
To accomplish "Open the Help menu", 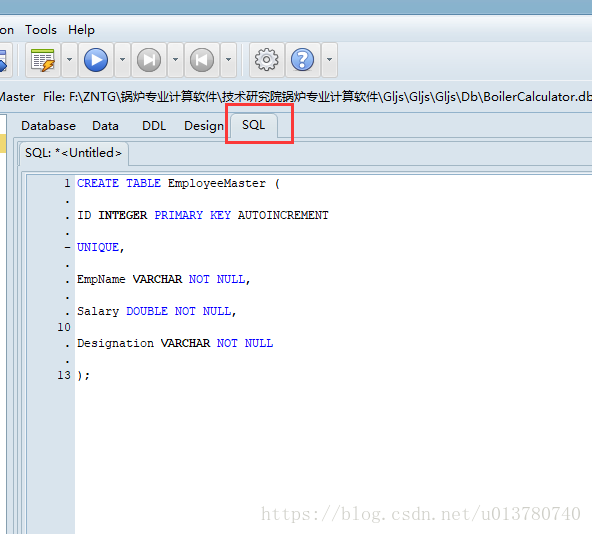I will pyautogui.click(x=81, y=30).
